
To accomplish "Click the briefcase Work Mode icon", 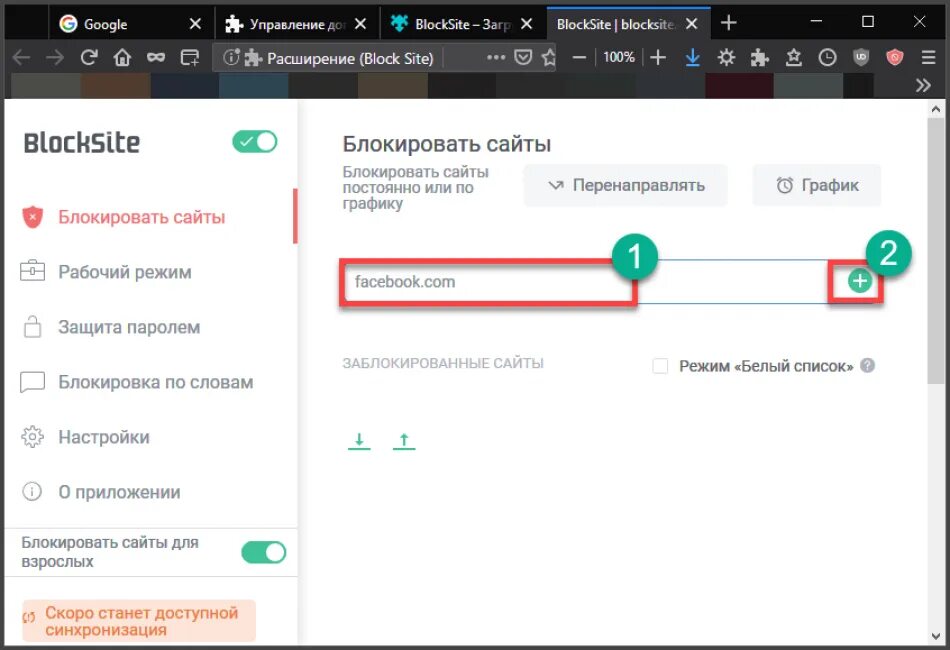I will tap(33, 271).
